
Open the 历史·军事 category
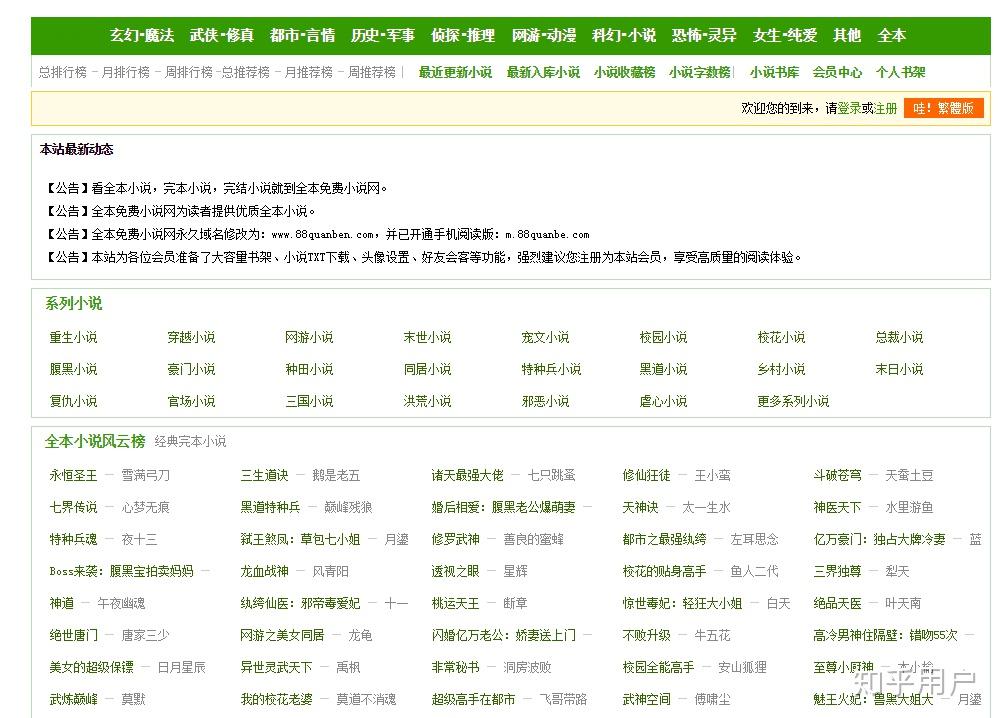point(383,35)
